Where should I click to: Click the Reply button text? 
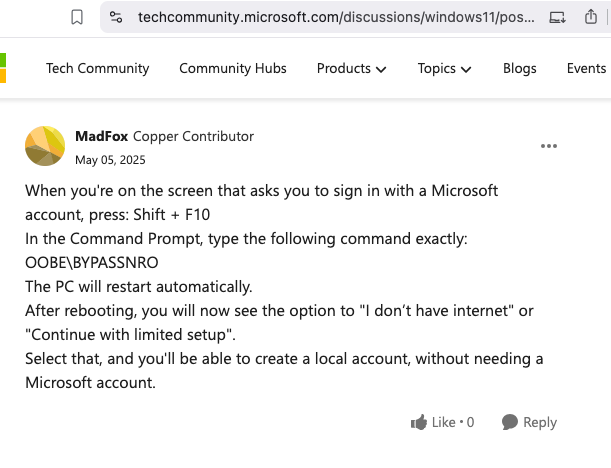coord(540,422)
